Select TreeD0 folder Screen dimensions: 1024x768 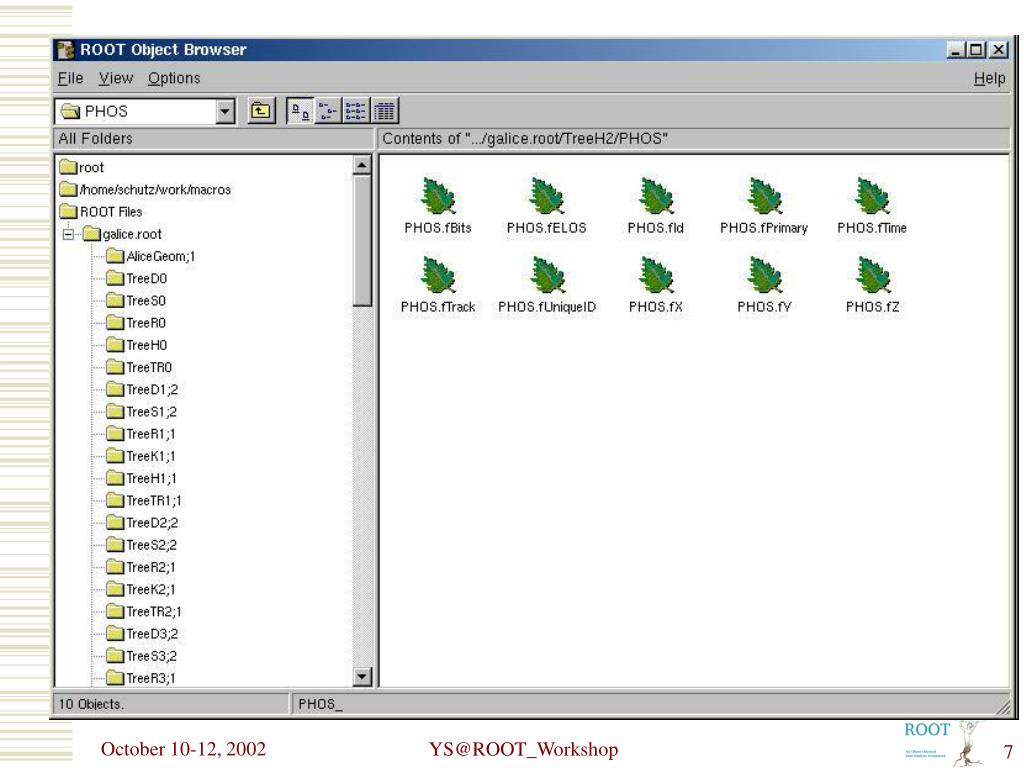tap(136, 278)
